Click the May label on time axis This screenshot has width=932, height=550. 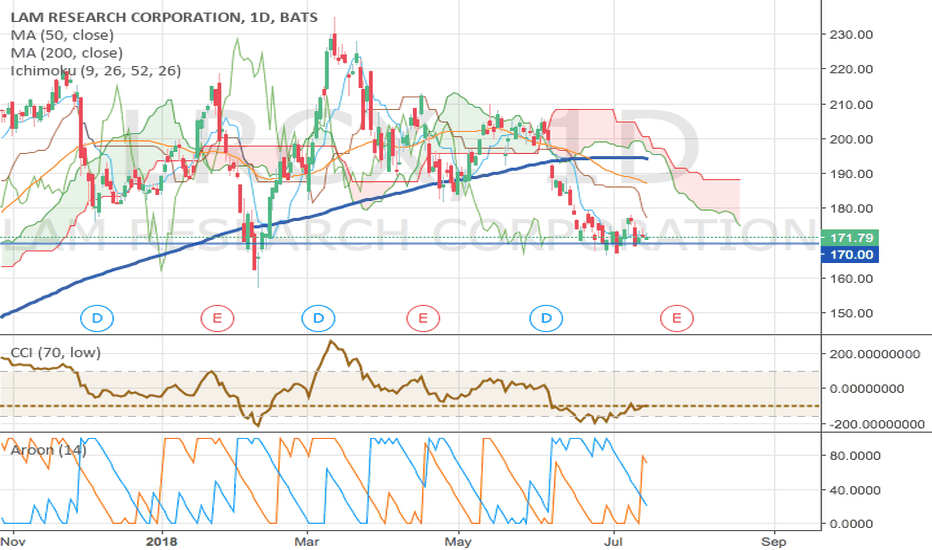[458, 542]
